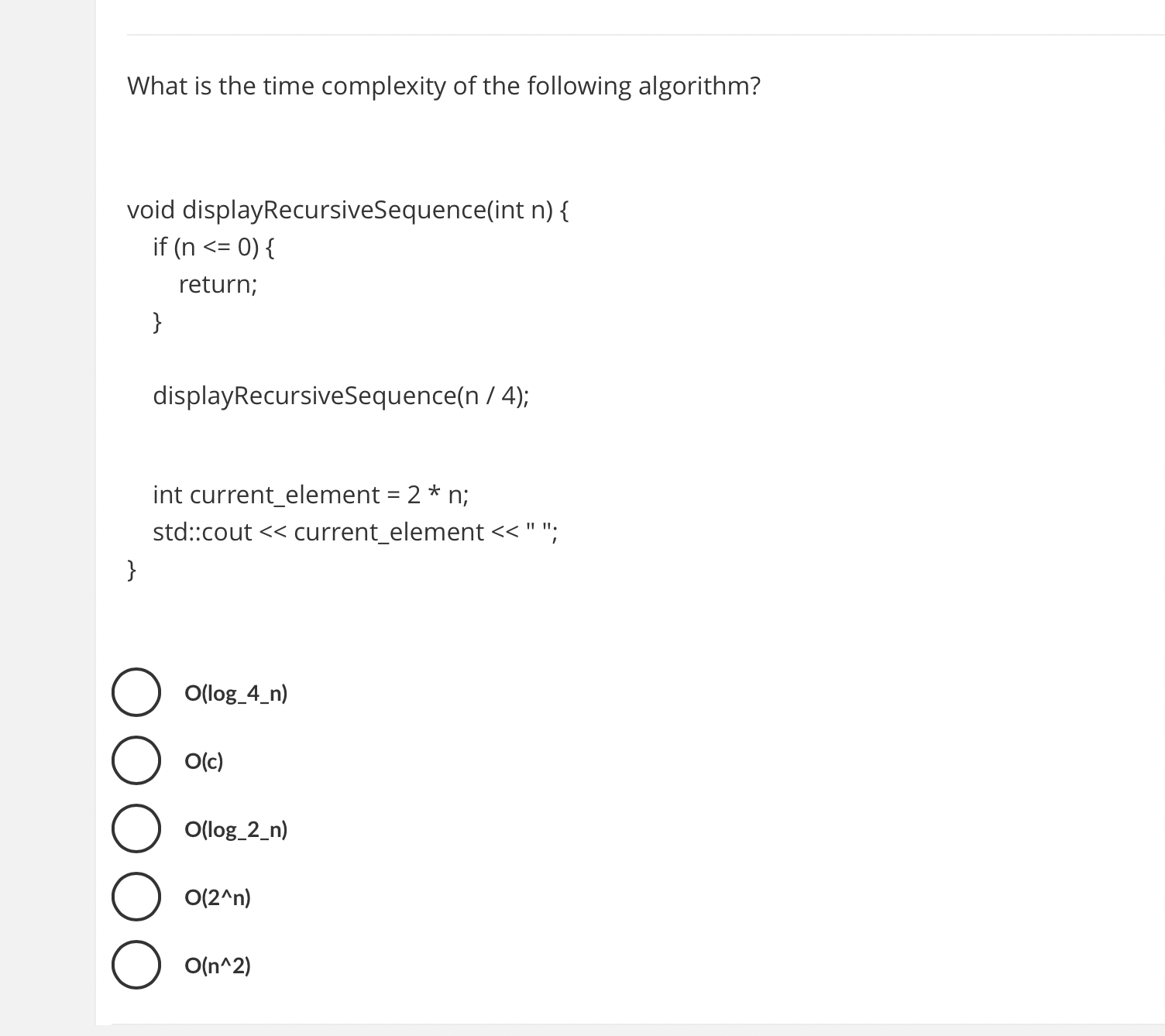The width and height of the screenshot is (1165, 1036).
Task: Click the O(log_2_n) label text
Action: click(235, 829)
